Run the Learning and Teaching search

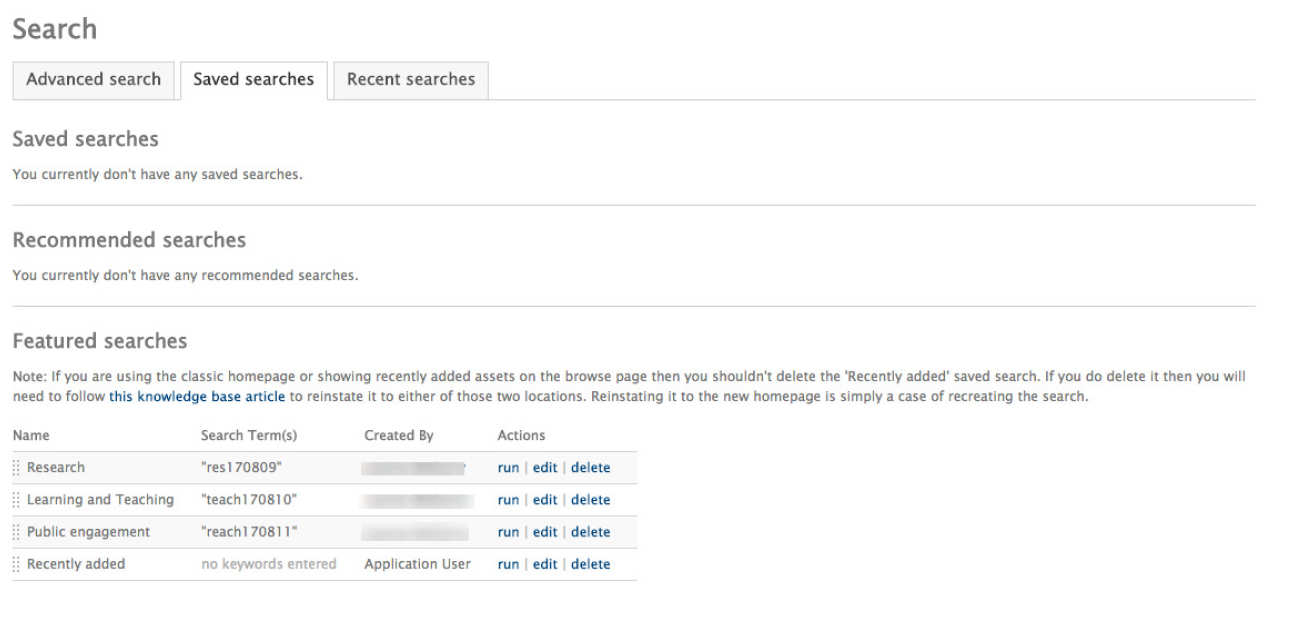pos(508,500)
